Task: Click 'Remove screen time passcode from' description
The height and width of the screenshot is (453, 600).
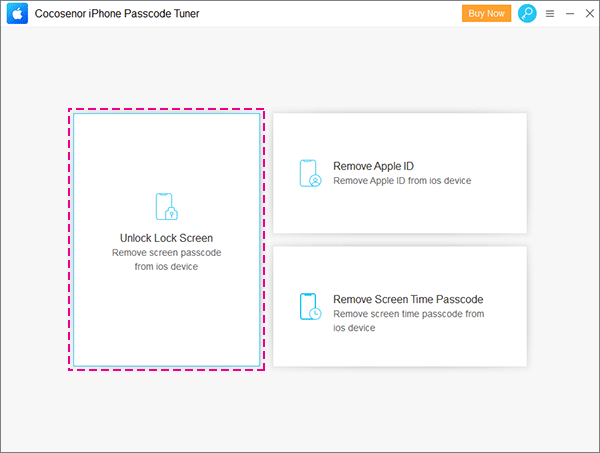Action: (x=409, y=314)
